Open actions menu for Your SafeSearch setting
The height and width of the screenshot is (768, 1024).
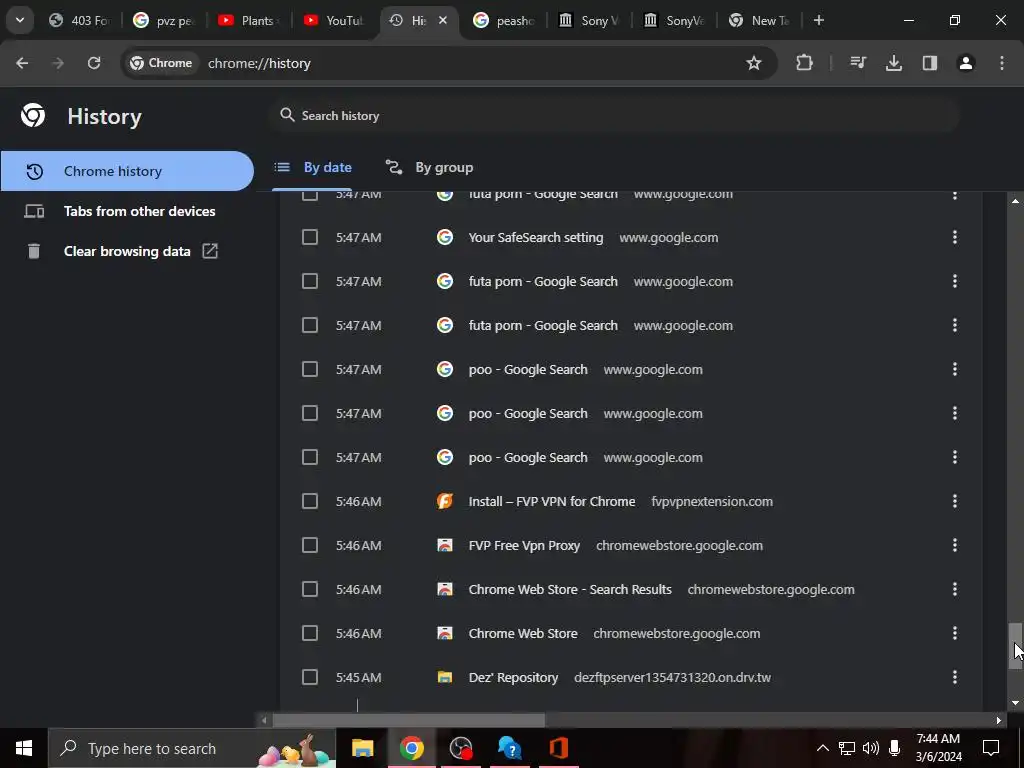point(955,237)
